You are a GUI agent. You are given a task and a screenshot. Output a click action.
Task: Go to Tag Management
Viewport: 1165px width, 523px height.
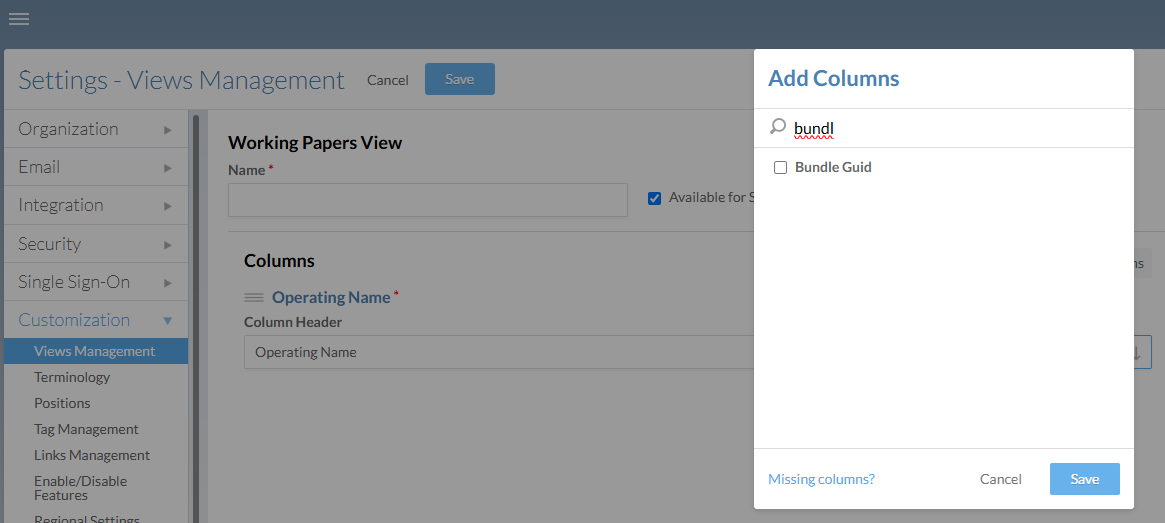point(86,429)
